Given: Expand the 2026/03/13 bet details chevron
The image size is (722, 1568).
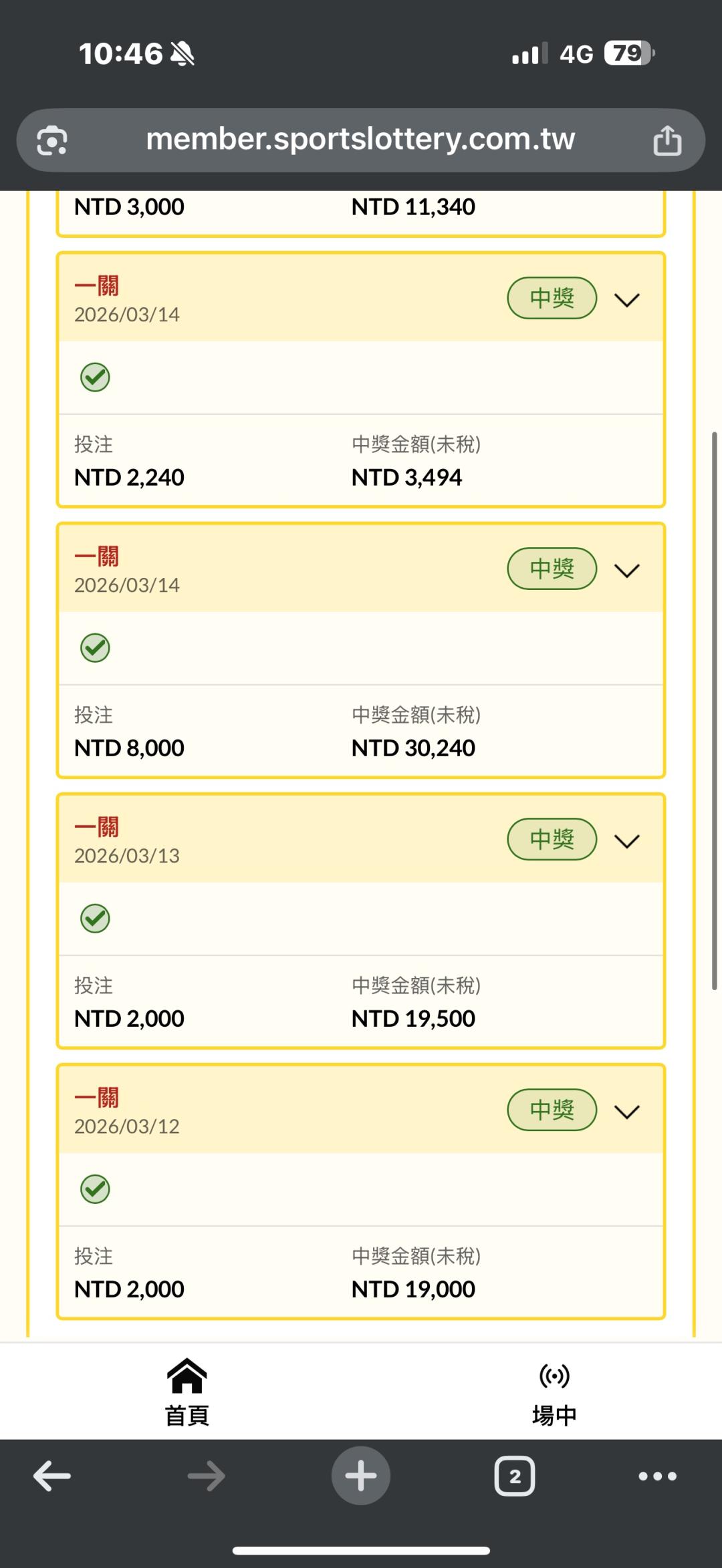Looking at the screenshot, I should (627, 841).
